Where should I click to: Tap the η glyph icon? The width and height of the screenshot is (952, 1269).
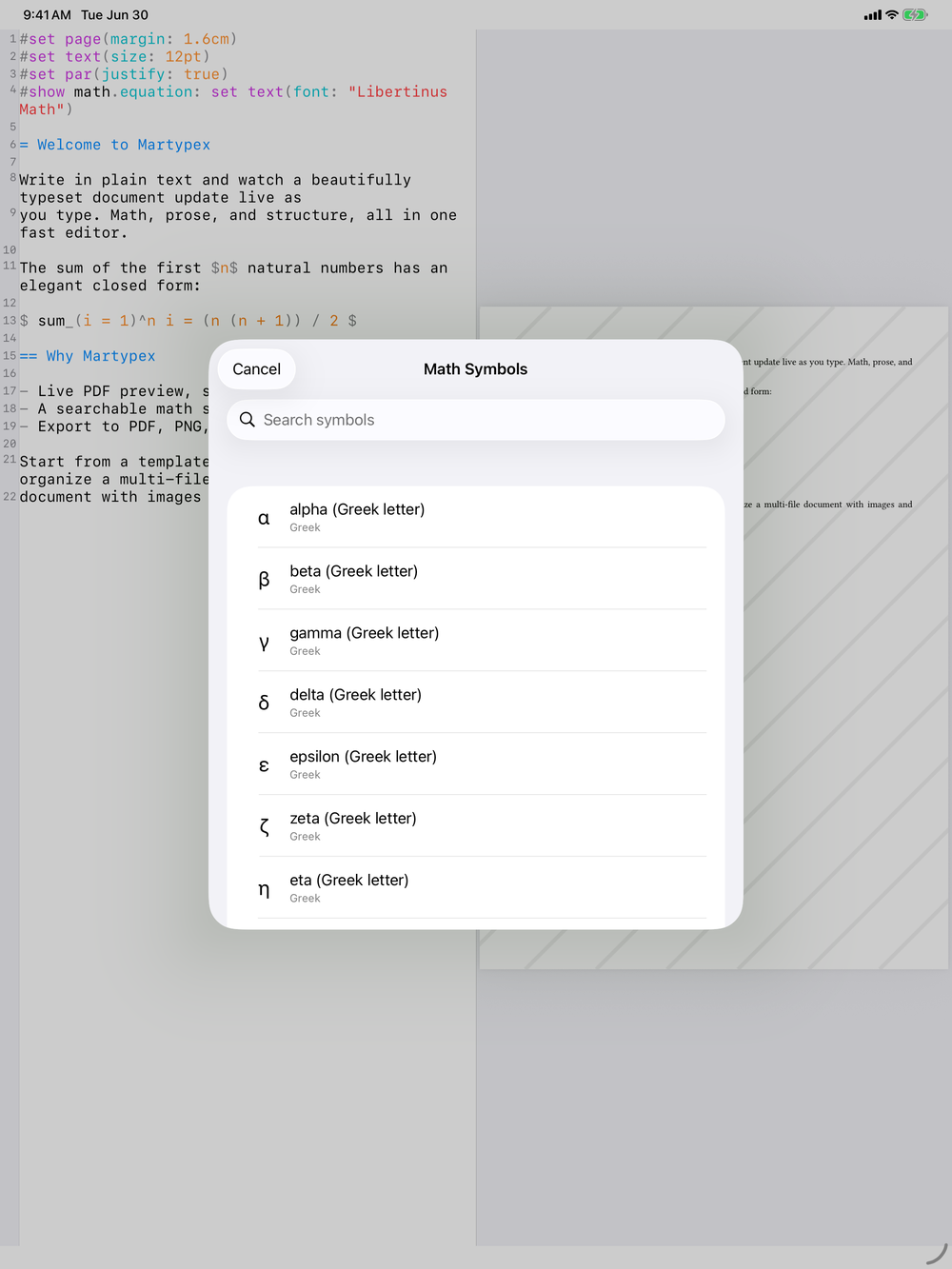pos(264,890)
